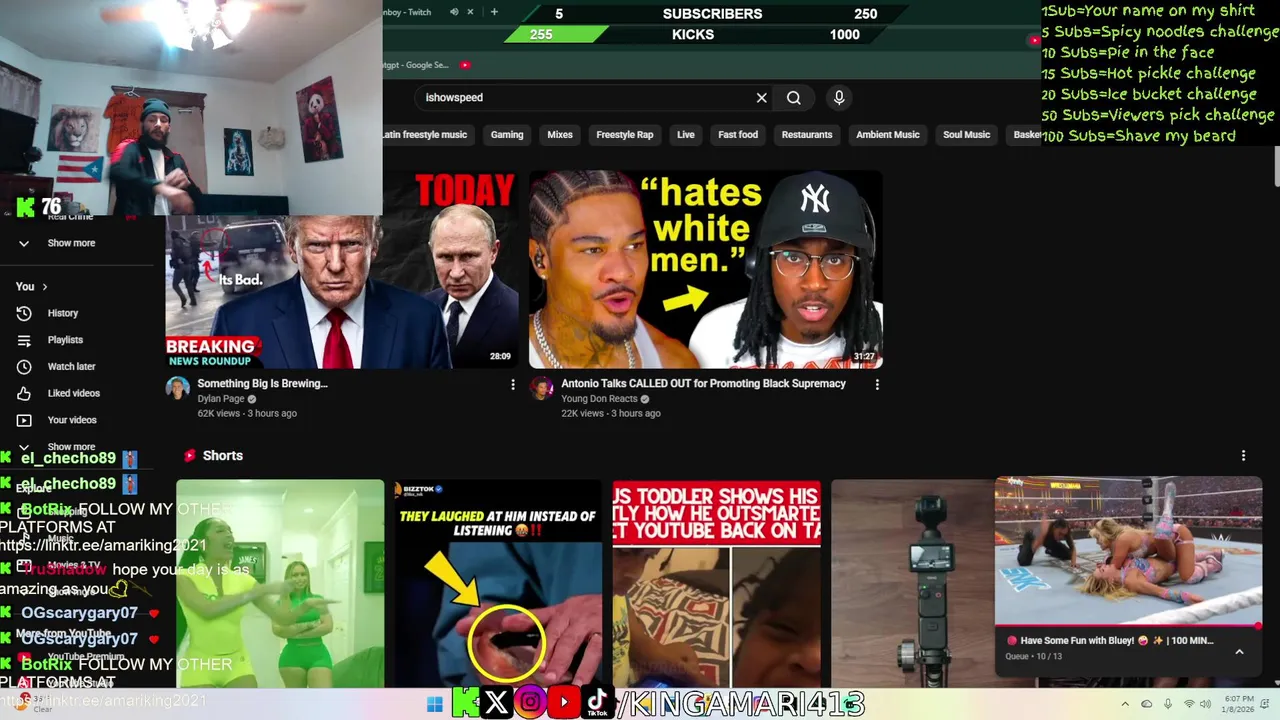1280x720 pixels.
Task: Select the Ambient Music chip
Action: coord(888,135)
